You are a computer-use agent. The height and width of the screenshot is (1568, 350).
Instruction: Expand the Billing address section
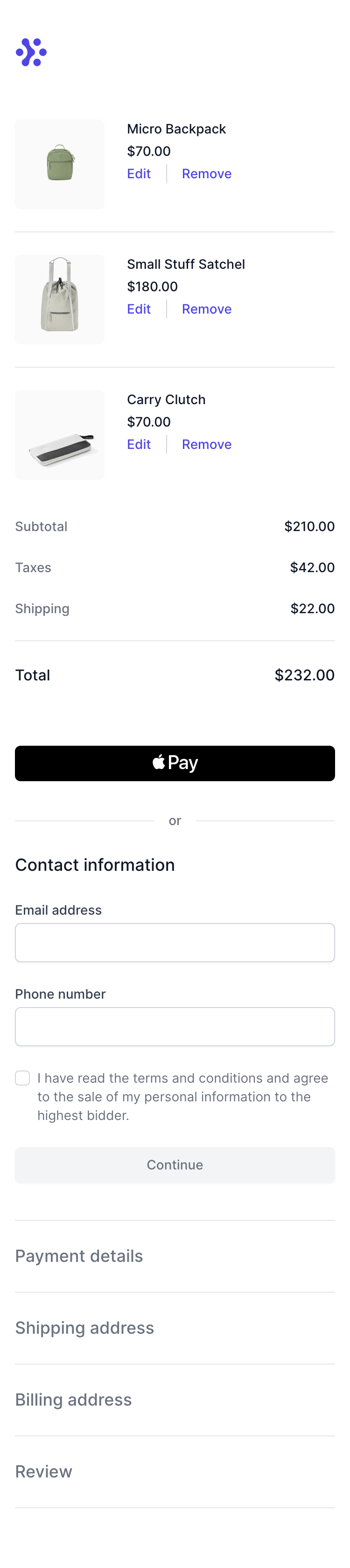pyautogui.click(x=175, y=1400)
